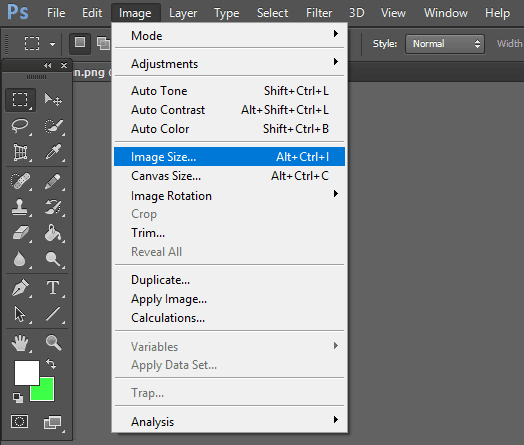Screen dimensions: 524x445
Task: Select the History Brush tool
Action: click(x=53, y=207)
